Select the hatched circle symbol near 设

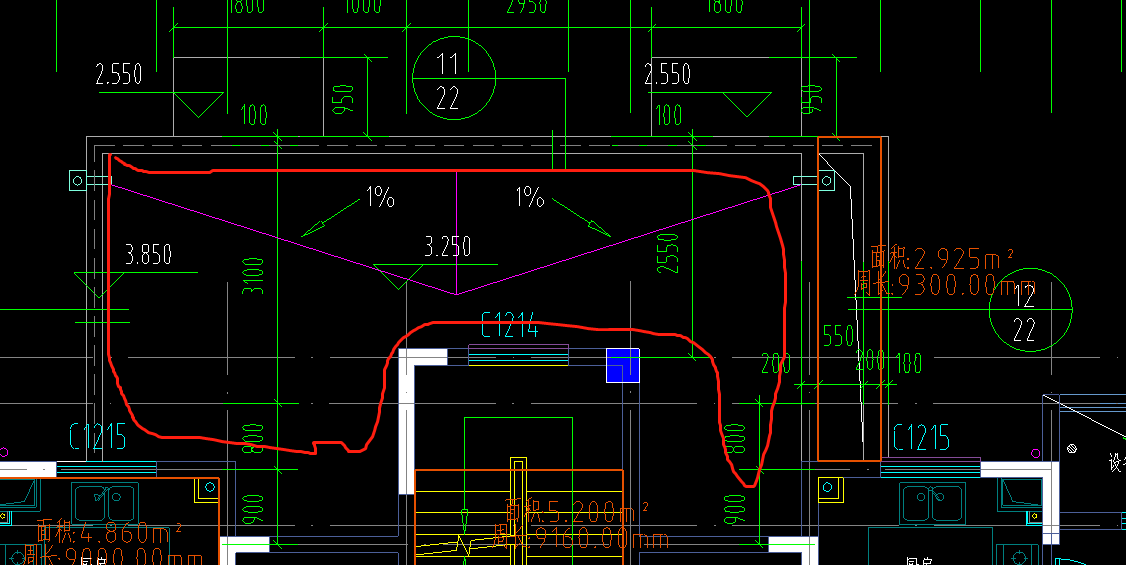tap(1072, 449)
